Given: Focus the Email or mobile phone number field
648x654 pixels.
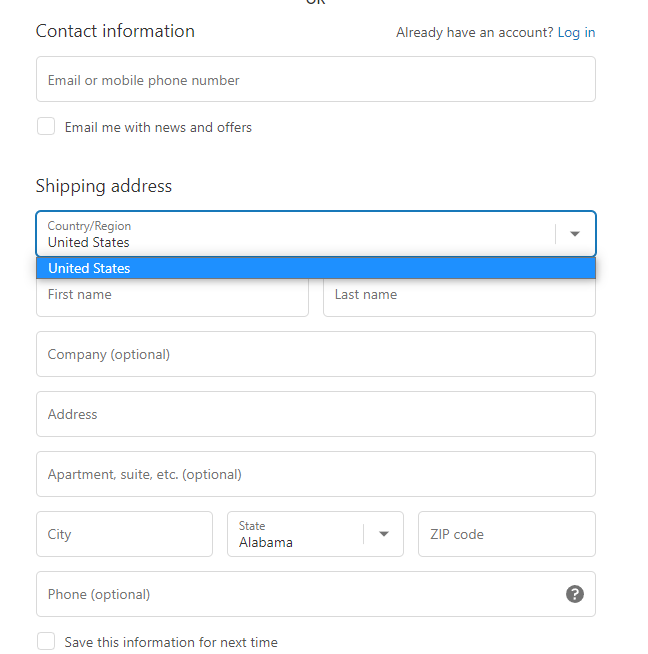Looking at the screenshot, I should [x=315, y=80].
